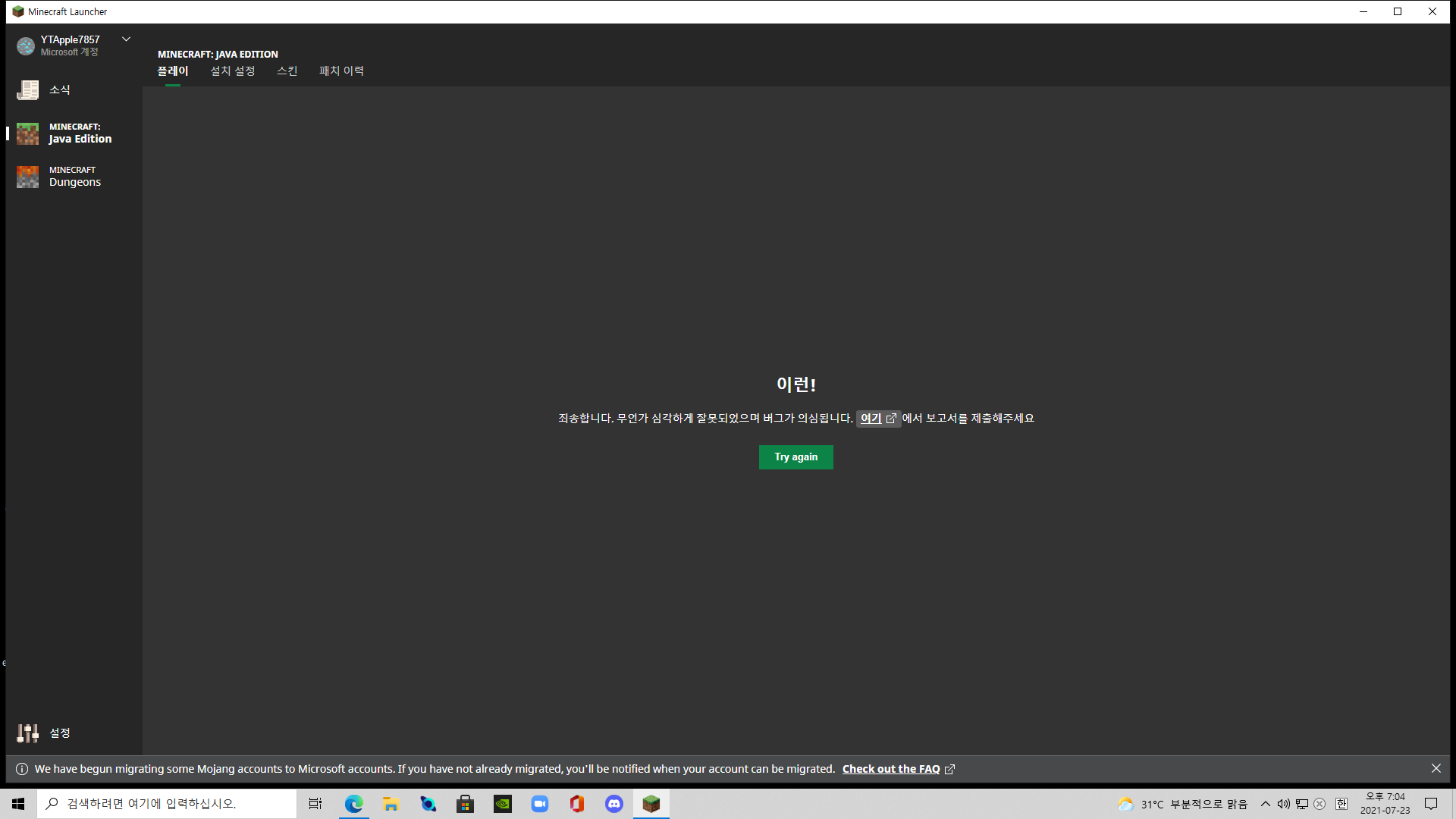The height and width of the screenshot is (819, 1456).
Task: Click the YTApple7857 account avatar
Action: [x=26, y=46]
